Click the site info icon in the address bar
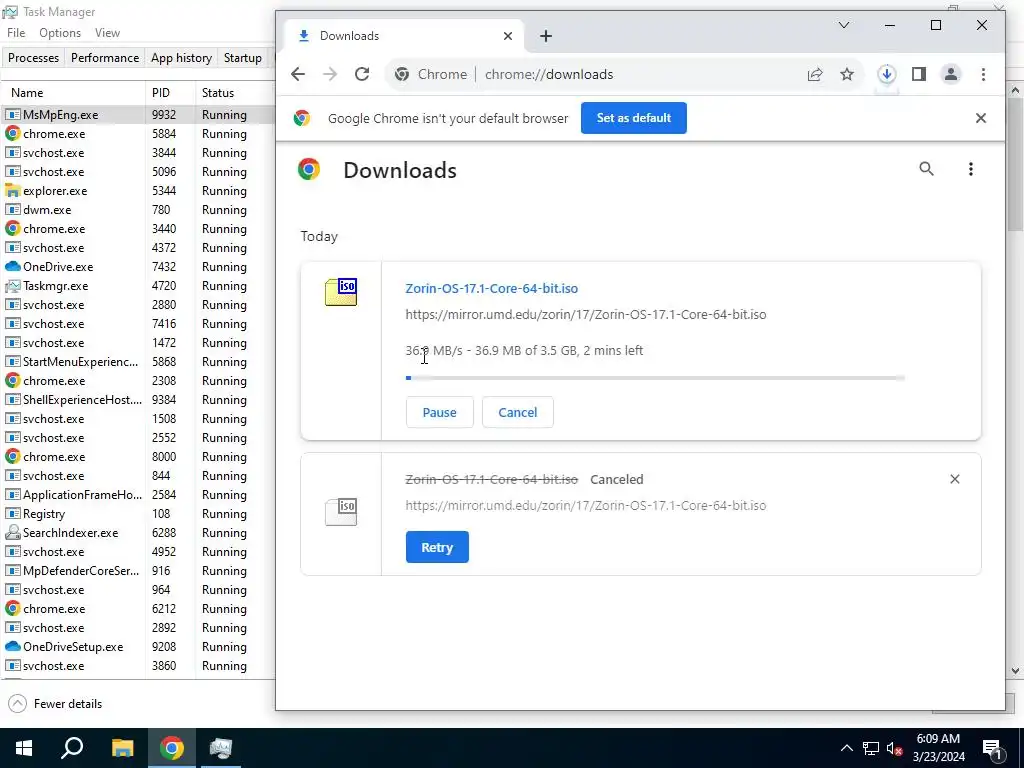Screen dimensions: 1024x768 402,74
